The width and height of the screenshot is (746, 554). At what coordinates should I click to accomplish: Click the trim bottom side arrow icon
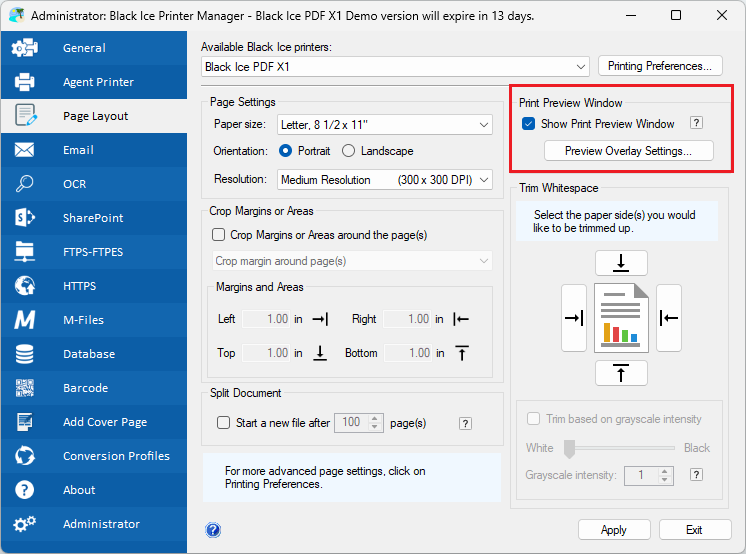[621, 373]
